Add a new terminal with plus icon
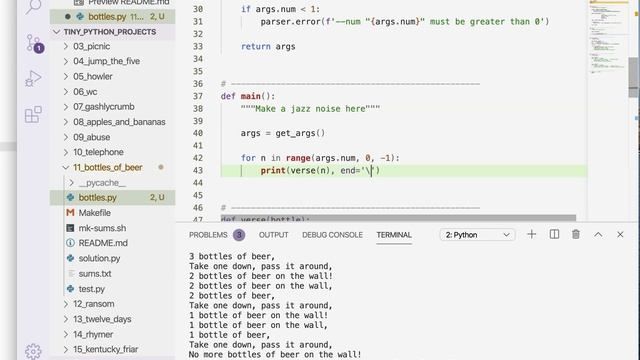The width and height of the screenshot is (640, 360). coord(531,234)
